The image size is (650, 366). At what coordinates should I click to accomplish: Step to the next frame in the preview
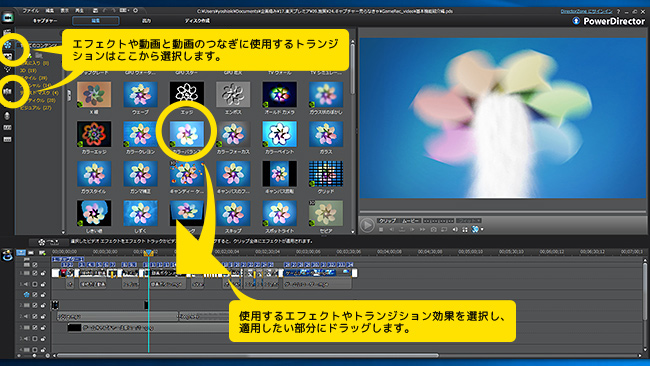(412, 229)
